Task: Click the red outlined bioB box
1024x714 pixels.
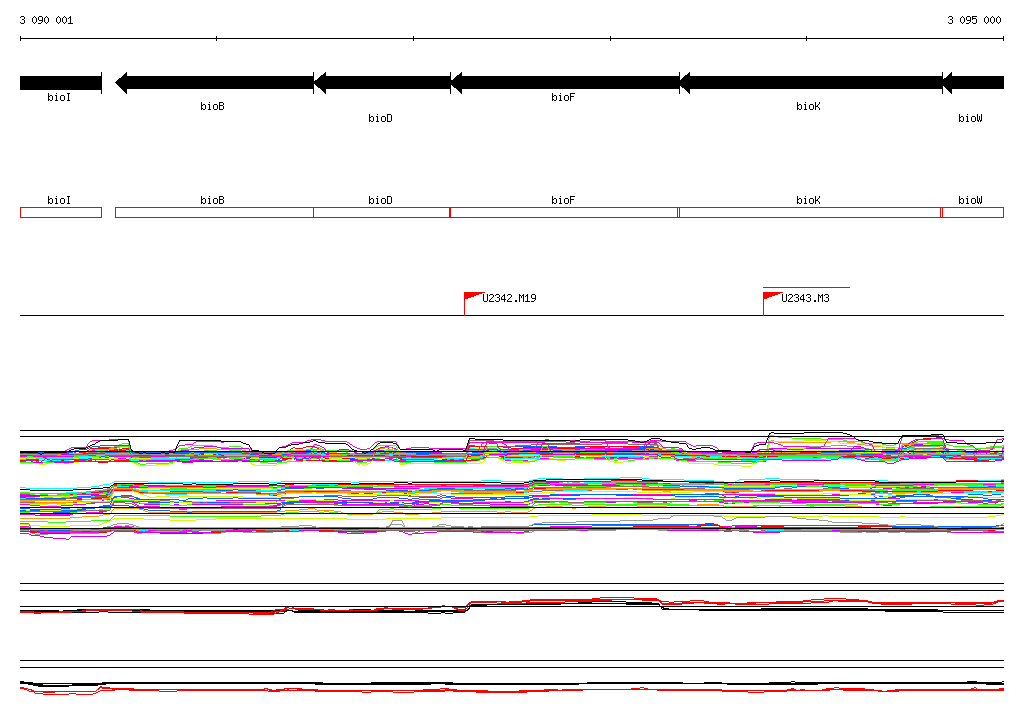Action: (214, 212)
